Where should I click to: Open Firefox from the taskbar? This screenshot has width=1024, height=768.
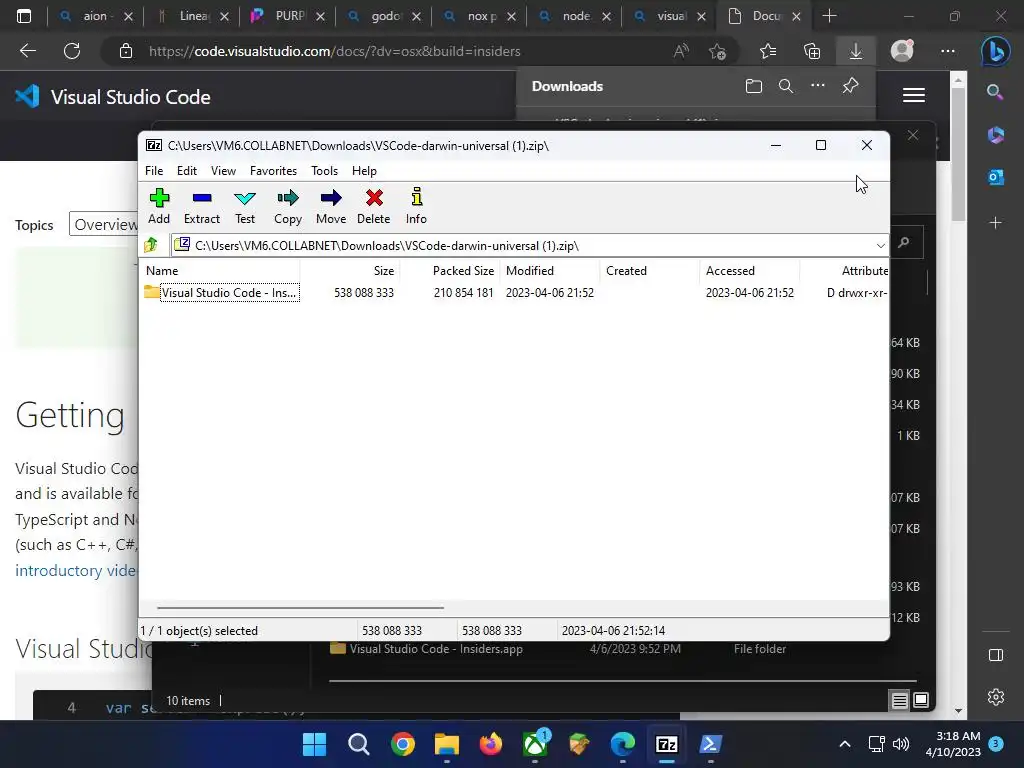click(x=491, y=744)
